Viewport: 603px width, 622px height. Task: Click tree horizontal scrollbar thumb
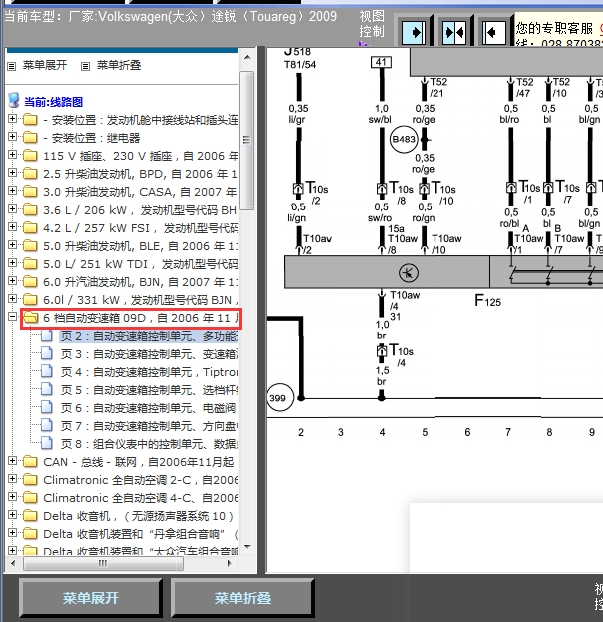pyautogui.click(x=103, y=563)
